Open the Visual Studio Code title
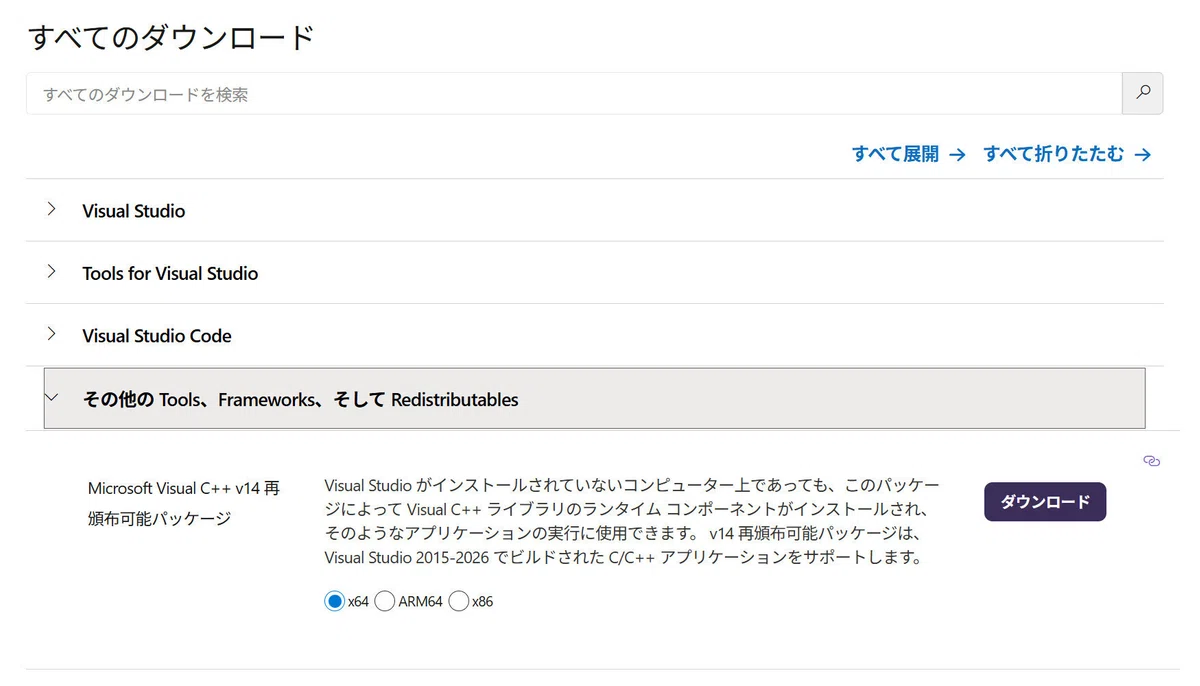The width and height of the screenshot is (1200, 686). coord(157,336)
